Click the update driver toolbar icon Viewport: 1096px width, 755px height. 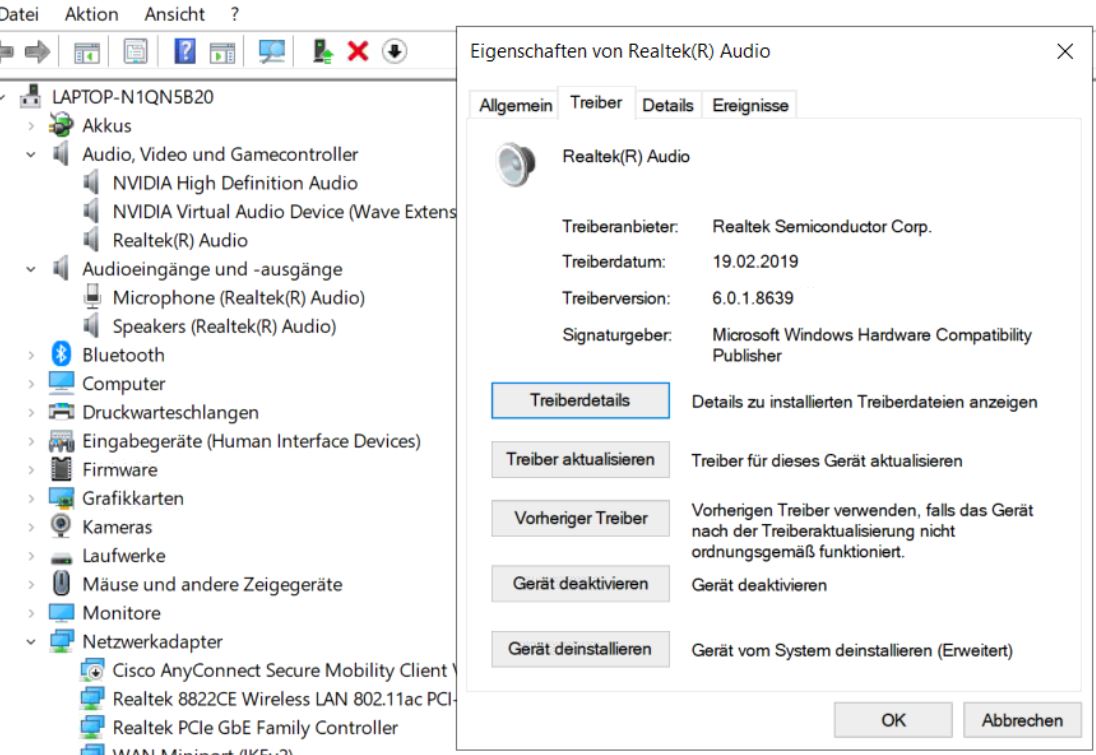322,51
